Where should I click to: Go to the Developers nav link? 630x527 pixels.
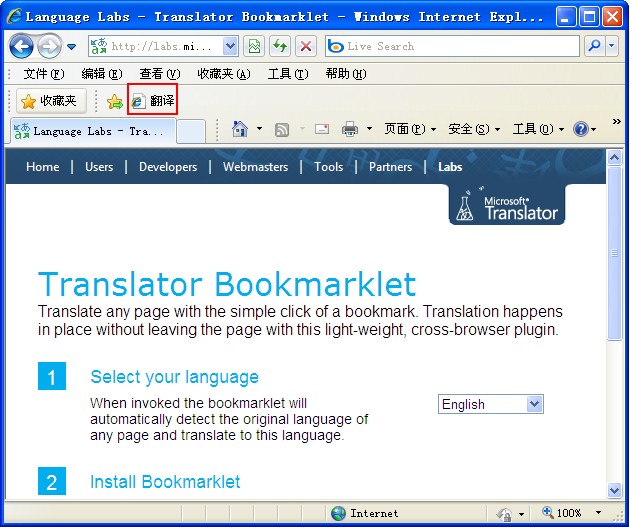point(168,167)
